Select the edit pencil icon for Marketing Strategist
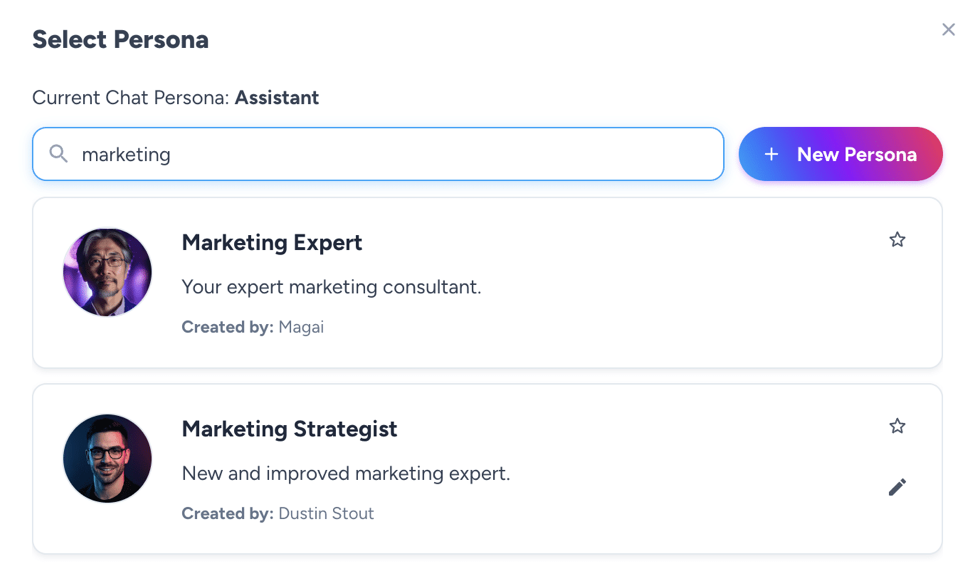974x584 pixels. [897, 487]
